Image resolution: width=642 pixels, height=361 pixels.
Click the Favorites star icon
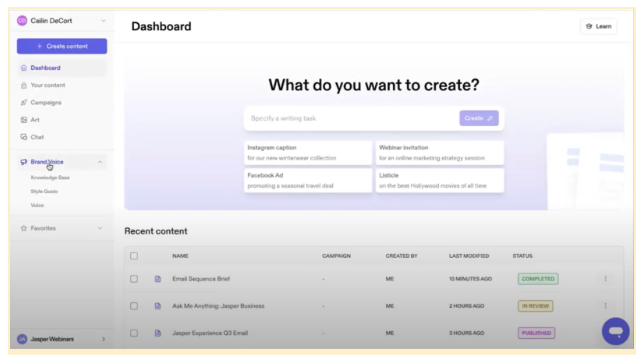click(x=24, y=228)
